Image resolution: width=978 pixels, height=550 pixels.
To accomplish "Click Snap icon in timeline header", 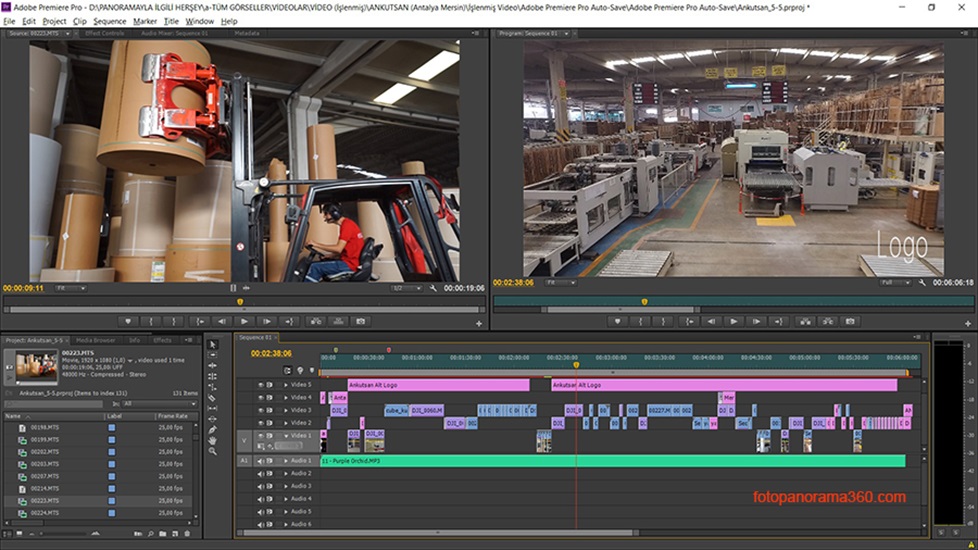I will (x=288, y=370).
